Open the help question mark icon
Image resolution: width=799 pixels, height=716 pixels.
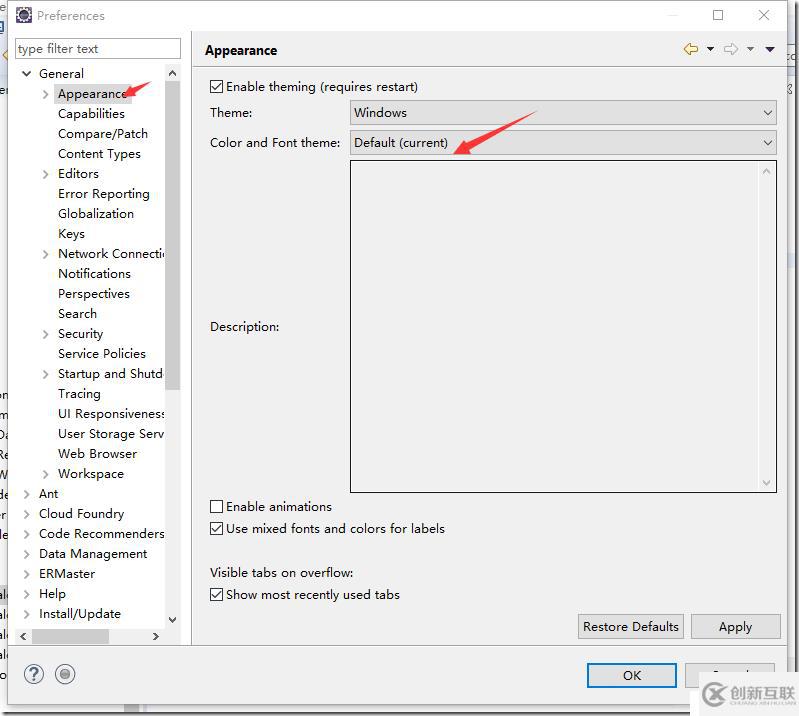click(34, 674)
